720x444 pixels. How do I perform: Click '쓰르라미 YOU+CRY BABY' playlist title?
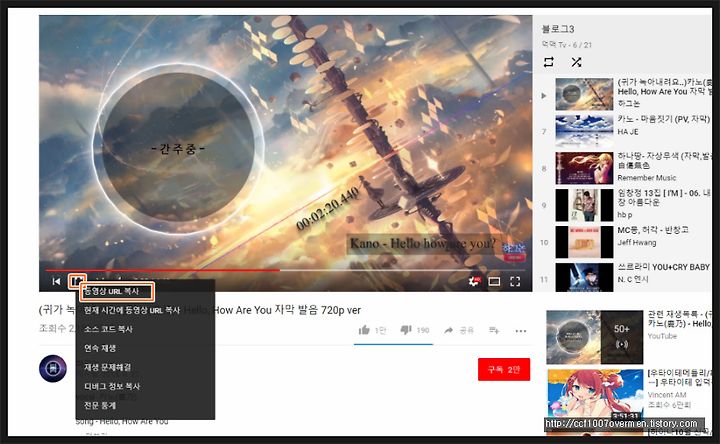[x=664, y=267]
